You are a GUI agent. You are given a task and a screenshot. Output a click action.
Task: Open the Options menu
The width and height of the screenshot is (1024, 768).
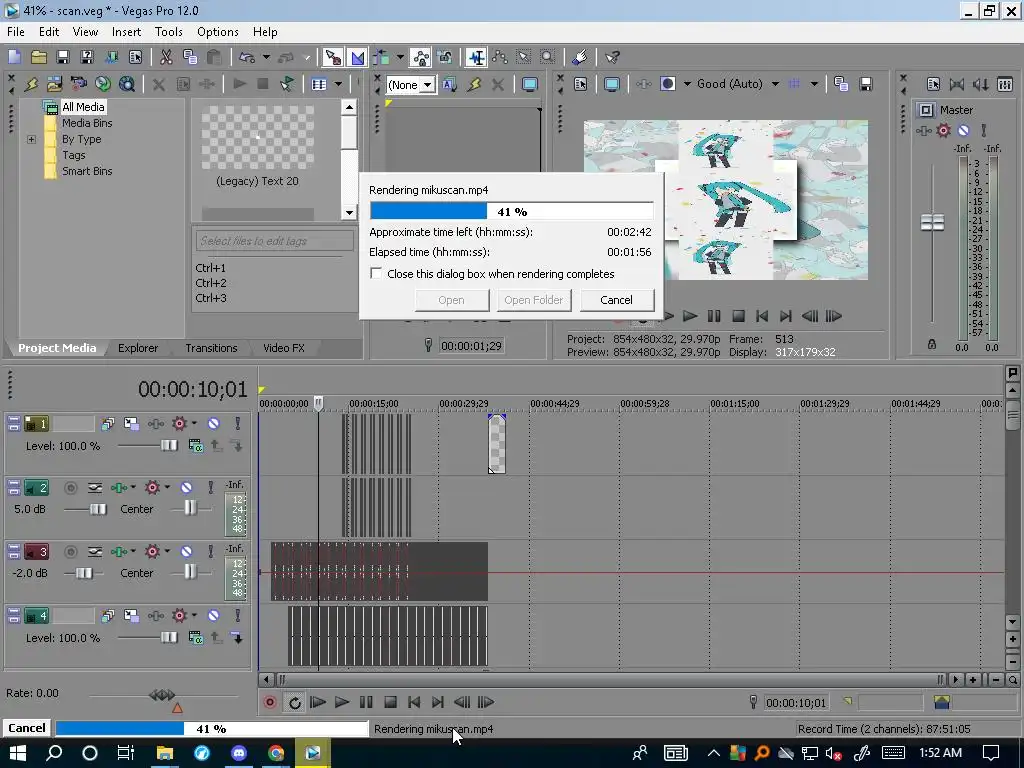point(217,31)
